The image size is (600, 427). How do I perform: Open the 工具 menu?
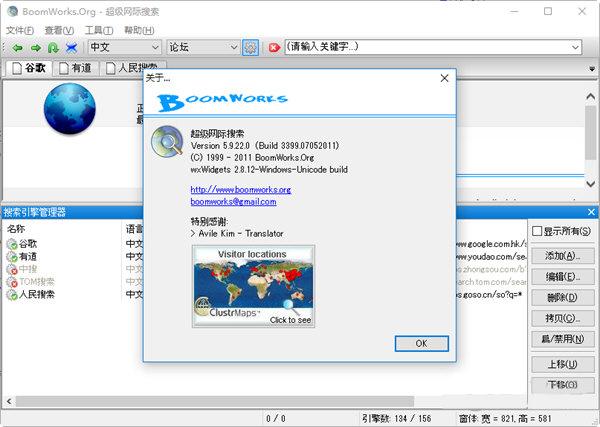[x=99, y=30]
